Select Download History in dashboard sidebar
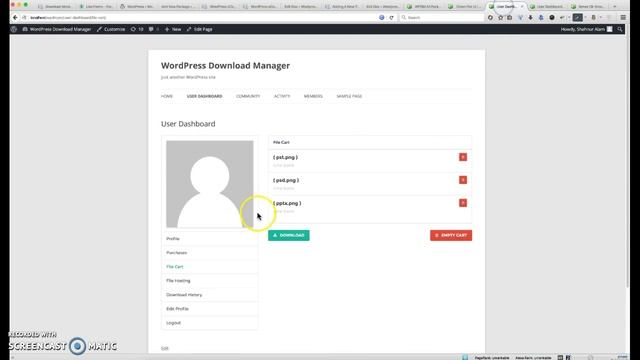 click(209, 295)
